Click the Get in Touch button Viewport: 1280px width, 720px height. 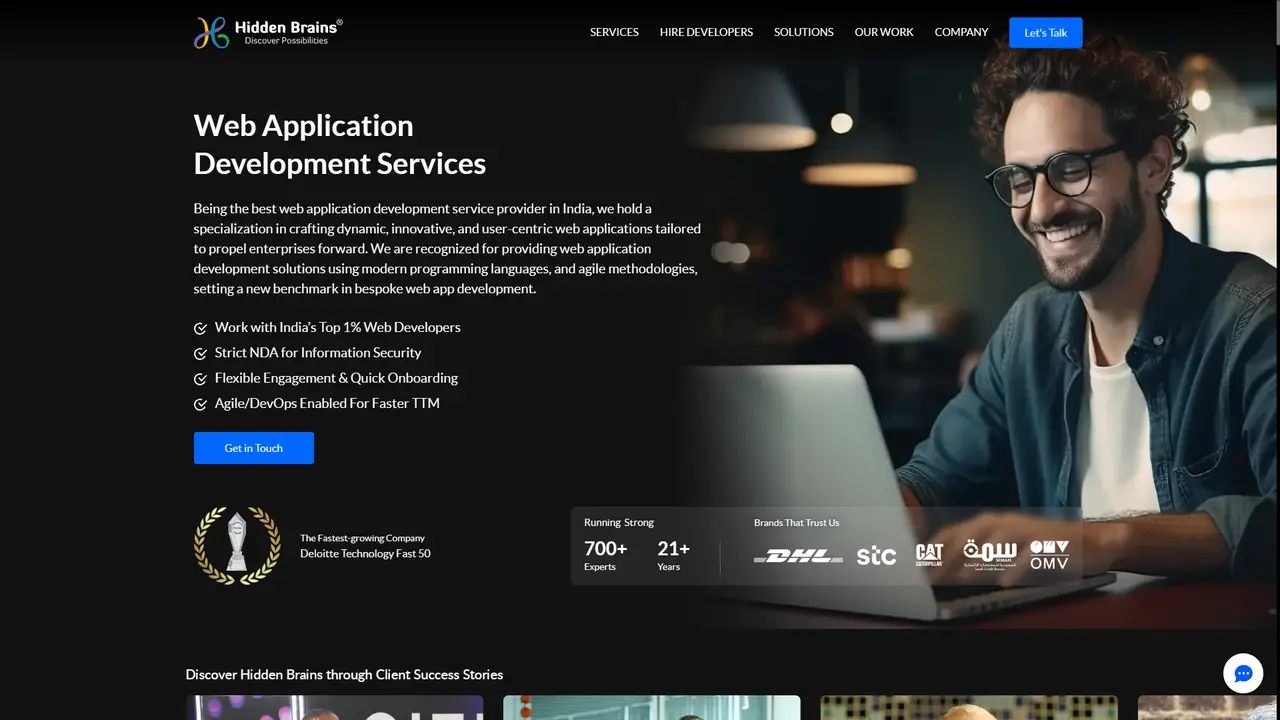pos(254,448)
